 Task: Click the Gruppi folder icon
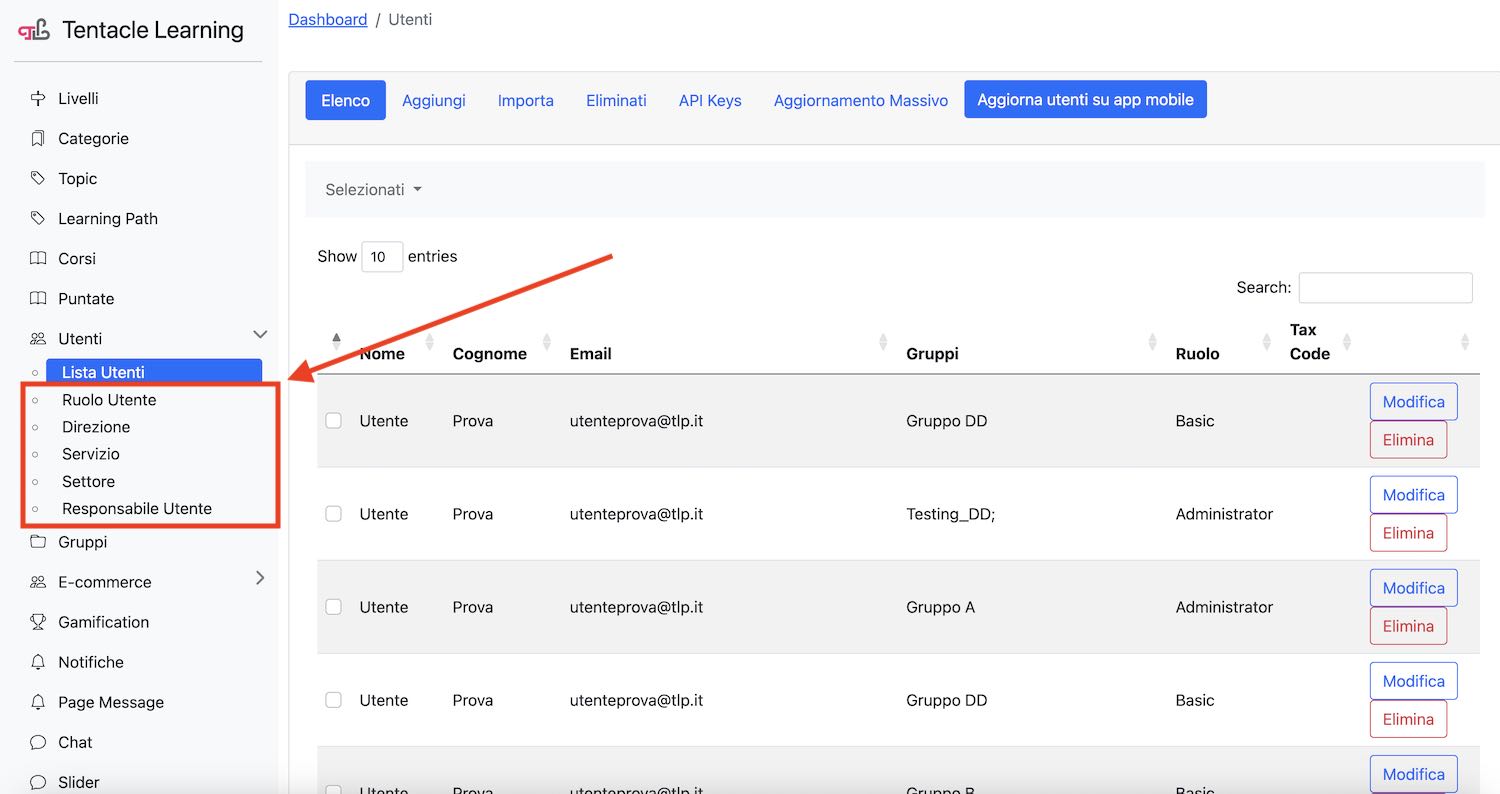(38, 542)
